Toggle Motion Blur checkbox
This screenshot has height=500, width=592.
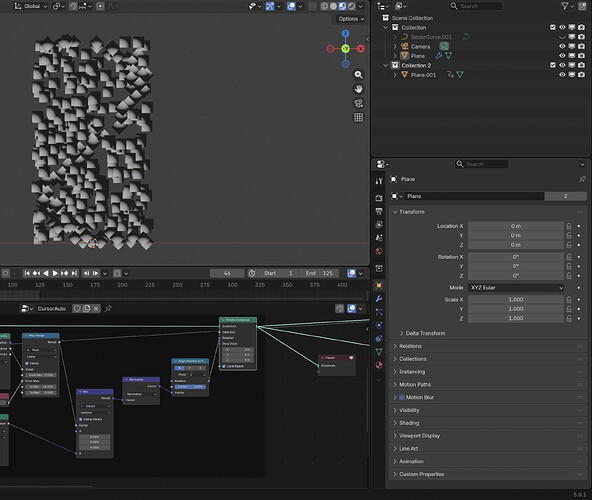(402, 397)
